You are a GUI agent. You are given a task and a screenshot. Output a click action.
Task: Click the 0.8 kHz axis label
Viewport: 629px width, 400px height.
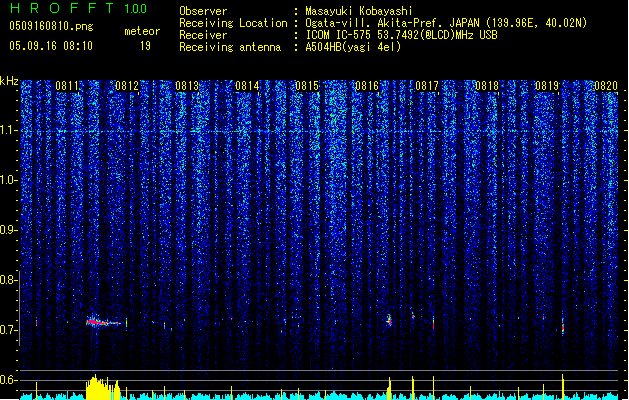(x=8, y=280)
